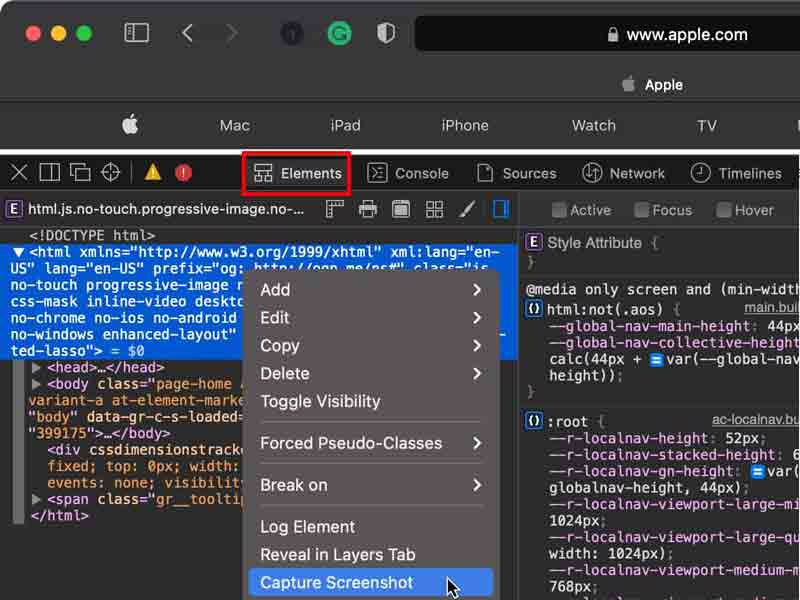Expand the span gr__tooltip node
This screenshot has width=800, height=600.
(36, 499)
